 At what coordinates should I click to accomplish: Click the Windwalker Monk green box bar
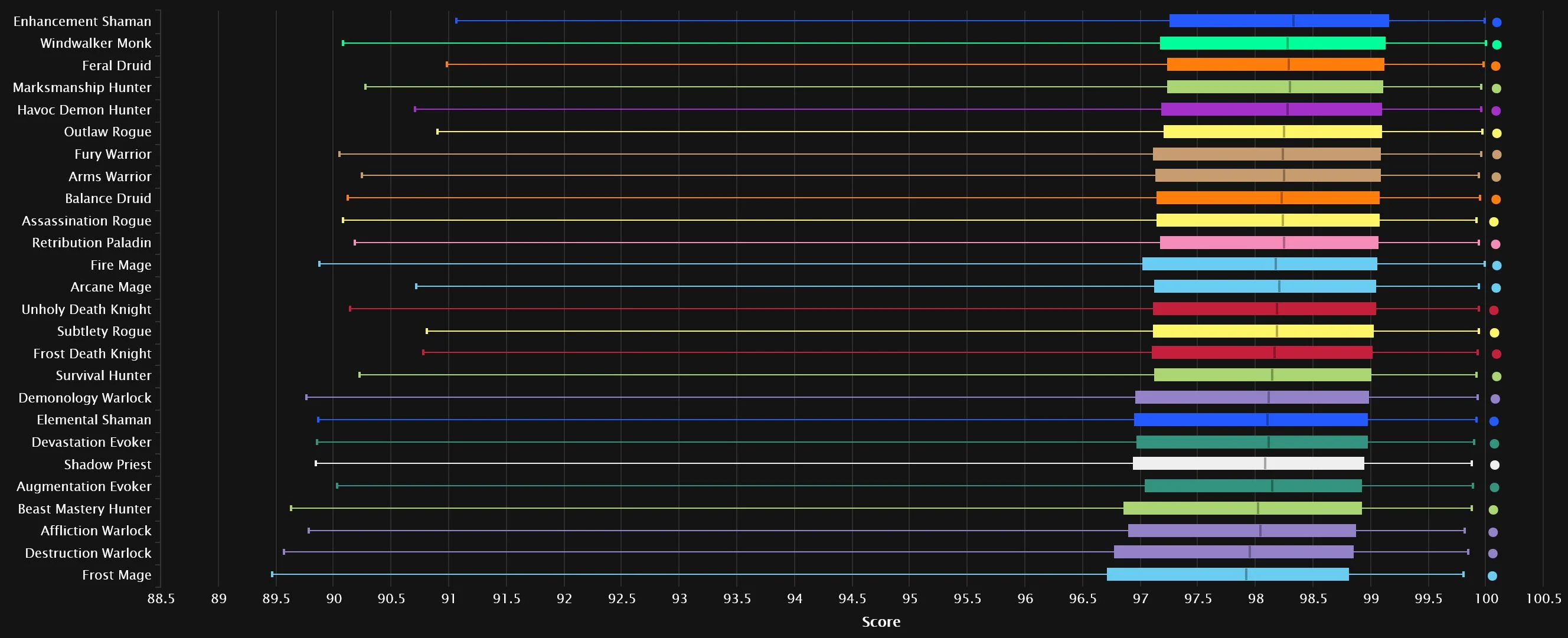tap(1272, 43)
